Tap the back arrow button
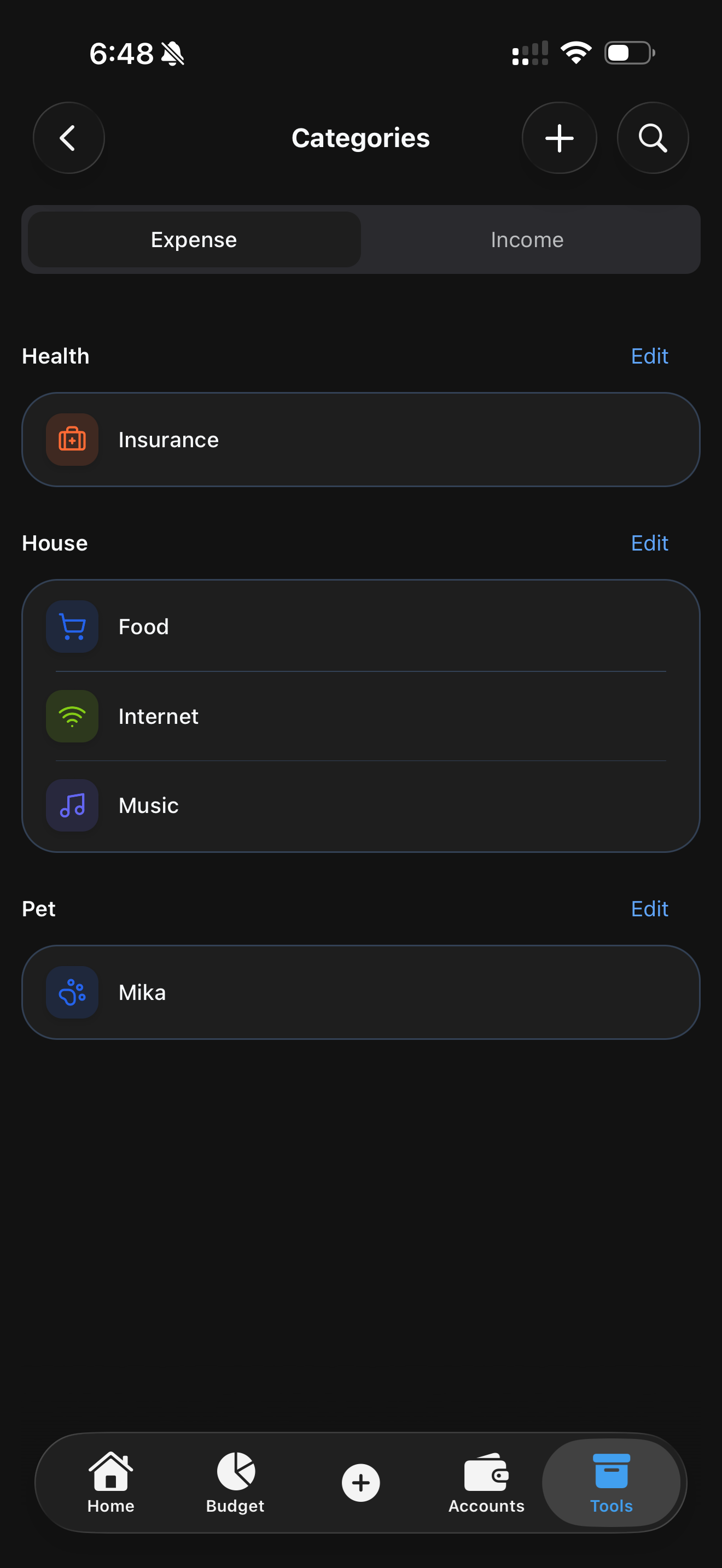The width and height of the screenshot is (722, 1568). tap(69, 138)
